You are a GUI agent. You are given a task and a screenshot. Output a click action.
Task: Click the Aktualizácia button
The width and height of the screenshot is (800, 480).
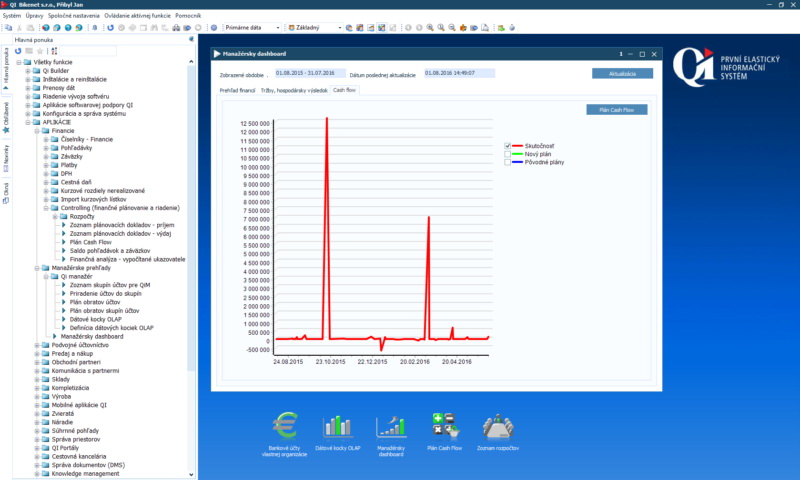[x=622, y=73]
